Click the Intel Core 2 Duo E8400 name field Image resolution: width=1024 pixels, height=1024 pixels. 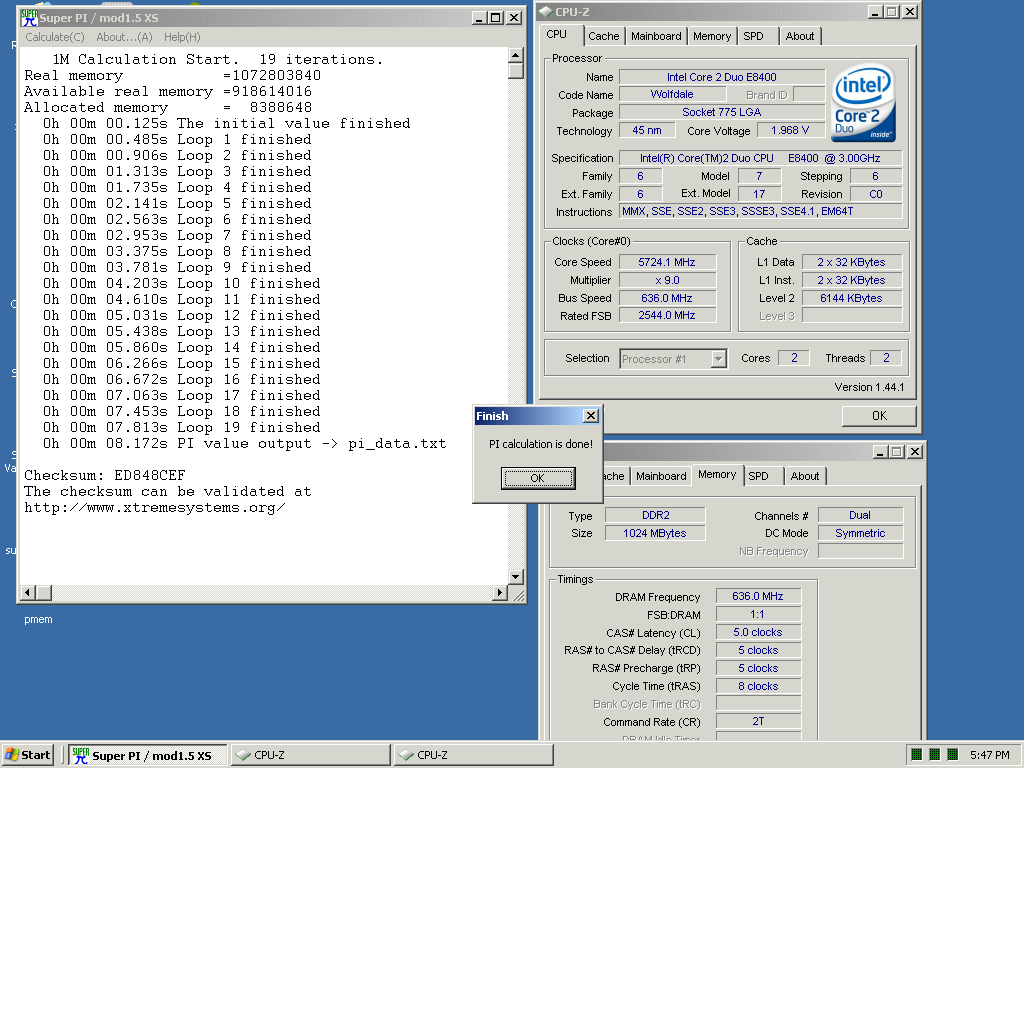coord(722,77)
